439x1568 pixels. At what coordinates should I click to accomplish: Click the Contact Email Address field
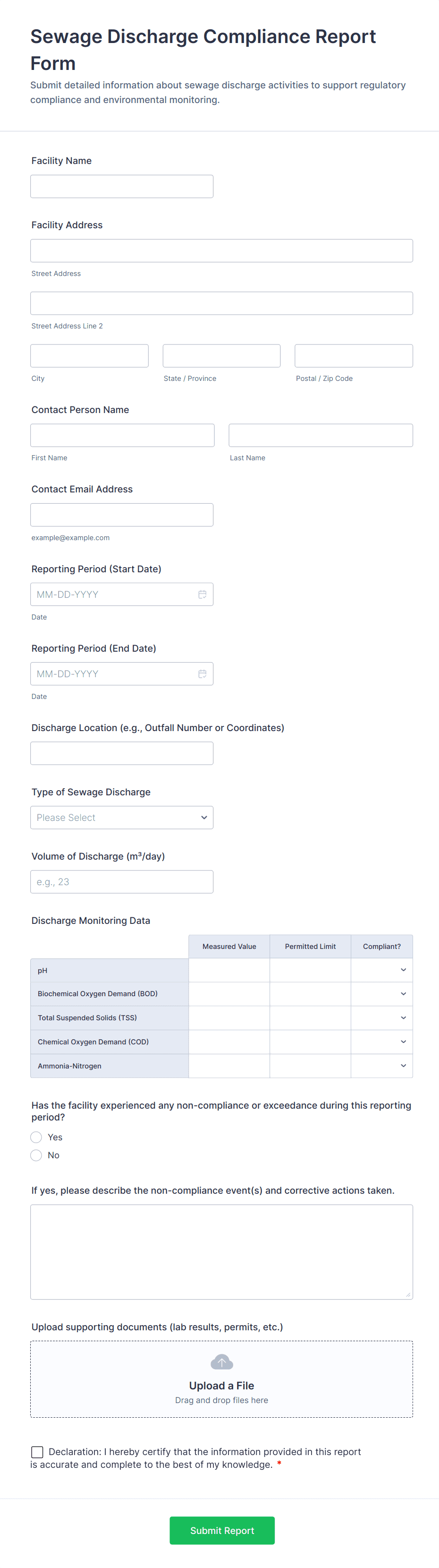tap(122, 515)
